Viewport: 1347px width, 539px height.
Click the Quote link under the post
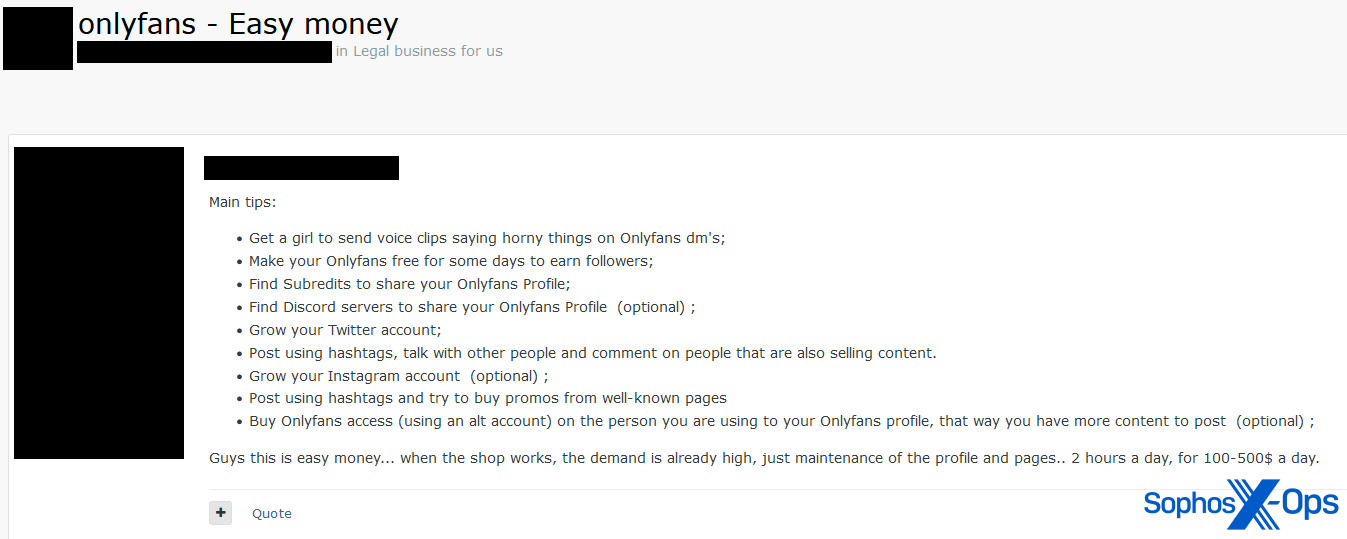[x=272, y=514]
